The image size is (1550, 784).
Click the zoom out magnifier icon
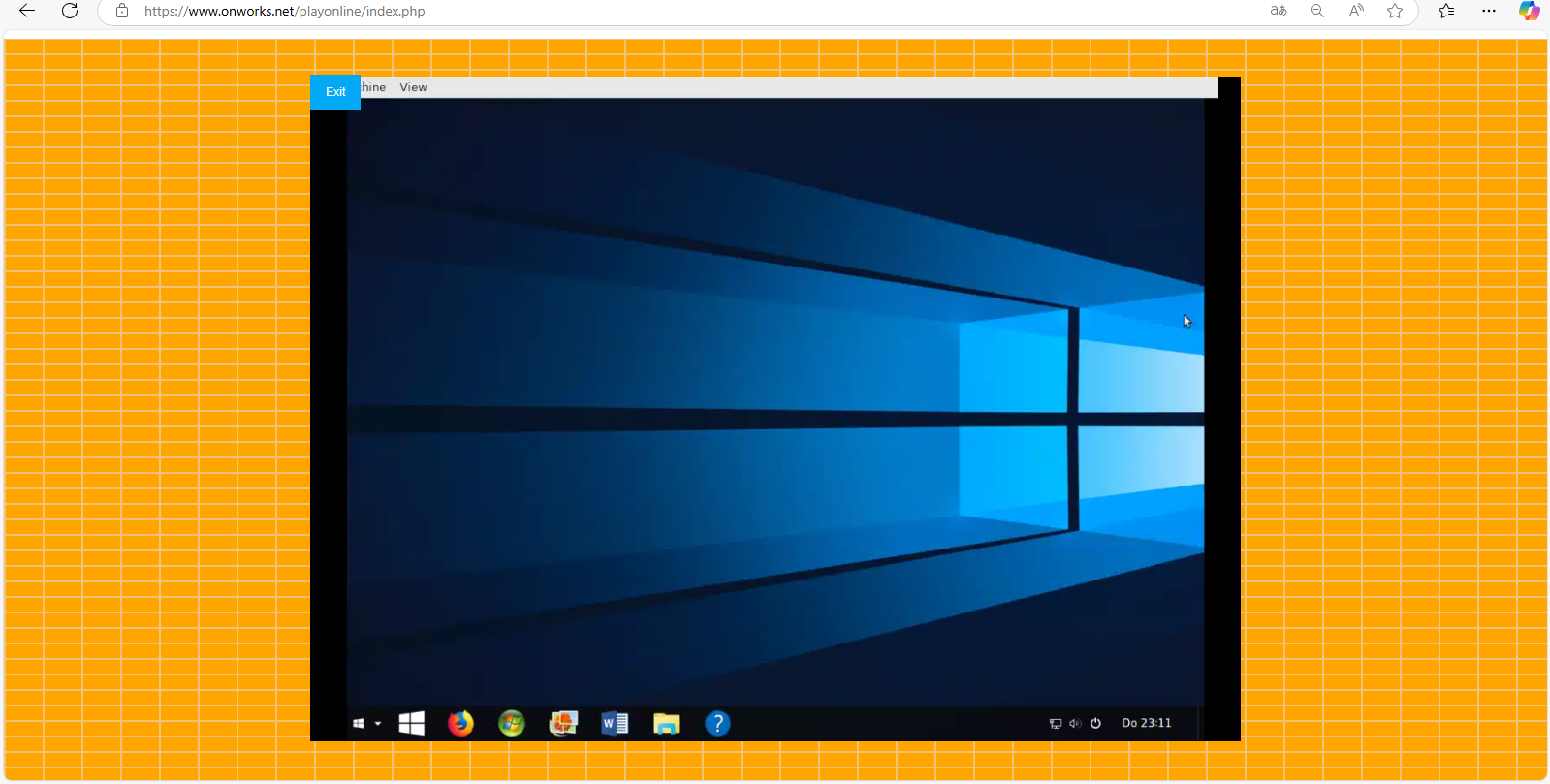tap(1317, 11)
